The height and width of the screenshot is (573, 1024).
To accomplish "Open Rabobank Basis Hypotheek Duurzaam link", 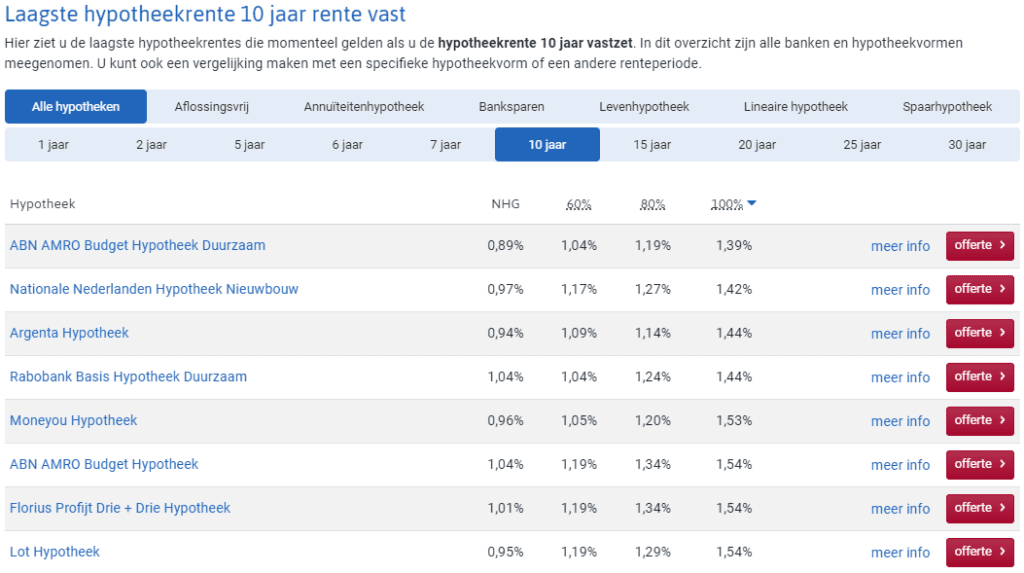I will [x=129, y=377].
